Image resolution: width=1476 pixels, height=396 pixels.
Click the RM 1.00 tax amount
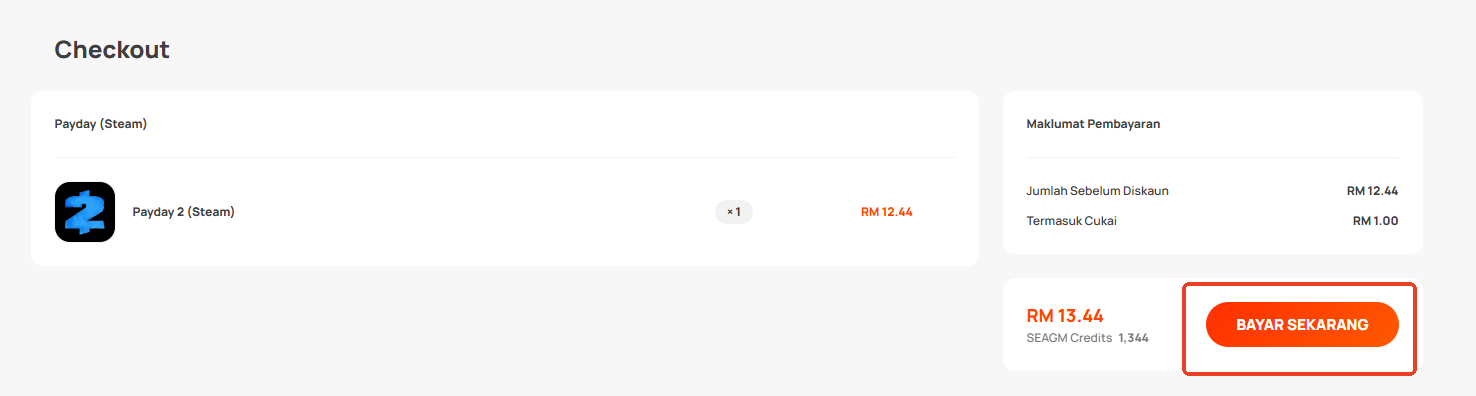tap(1376, 220)
